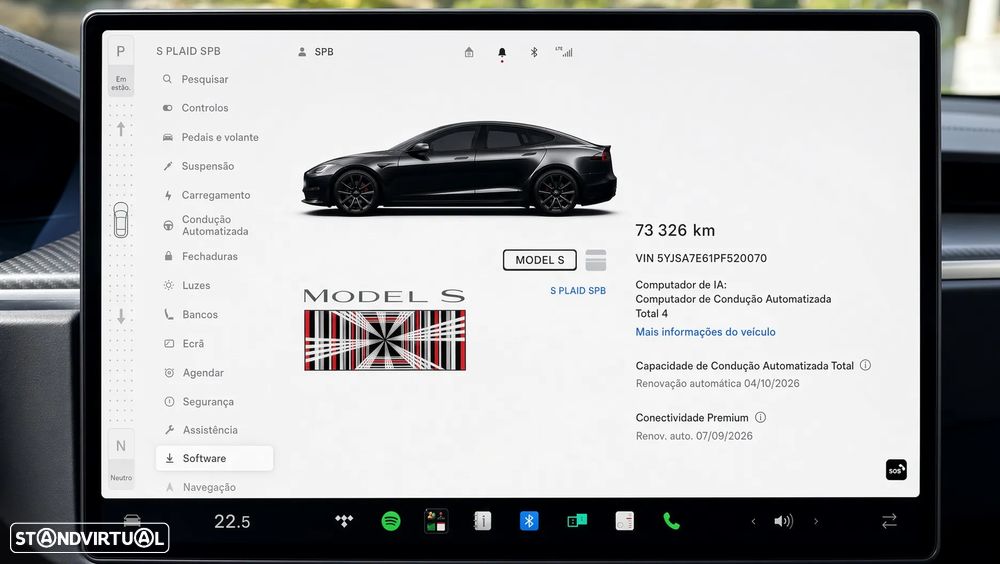Open the arcade games app icon
This screenshot has height=564, width=1000.
click(x=436, y=521)
